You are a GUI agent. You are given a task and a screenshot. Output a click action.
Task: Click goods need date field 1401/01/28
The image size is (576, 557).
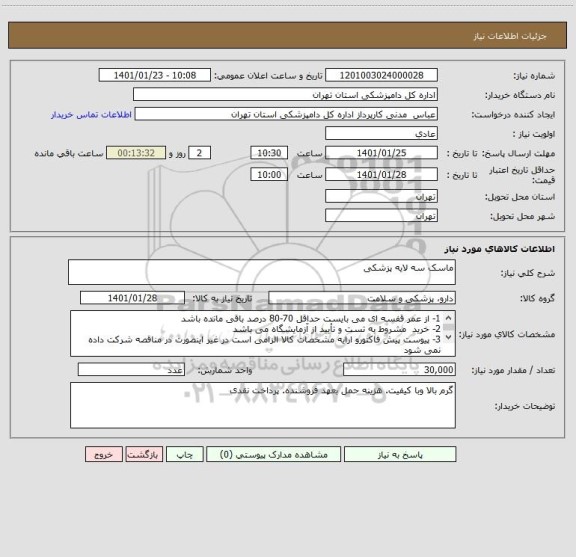click(132, 298)
